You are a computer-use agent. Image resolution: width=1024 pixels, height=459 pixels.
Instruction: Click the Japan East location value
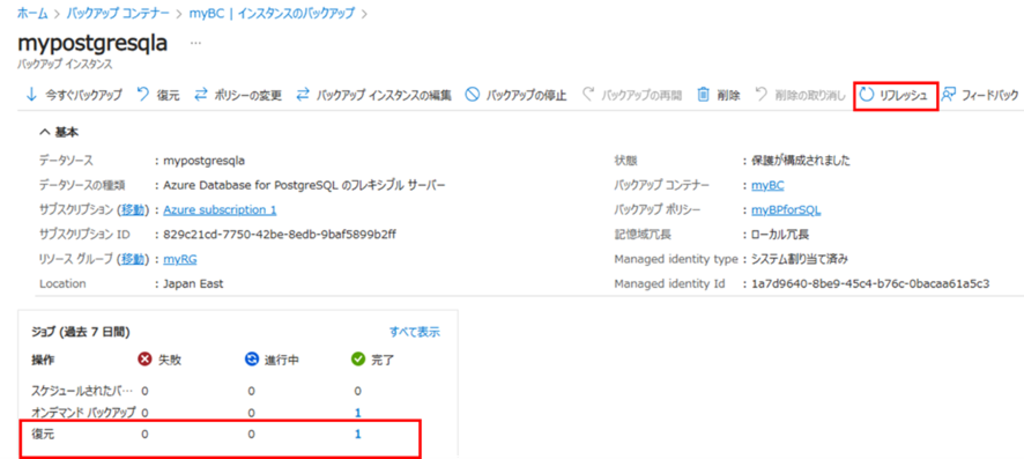click(193, 284)
